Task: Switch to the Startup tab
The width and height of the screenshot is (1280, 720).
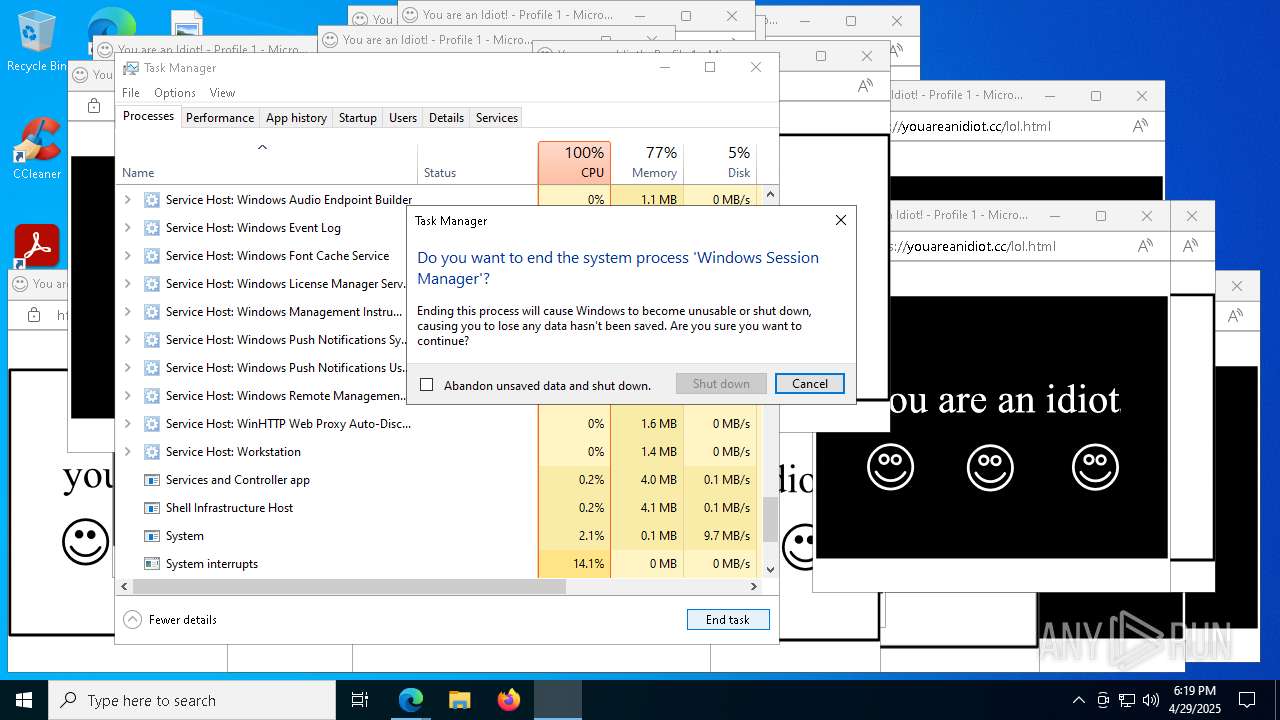Action: 357,118
